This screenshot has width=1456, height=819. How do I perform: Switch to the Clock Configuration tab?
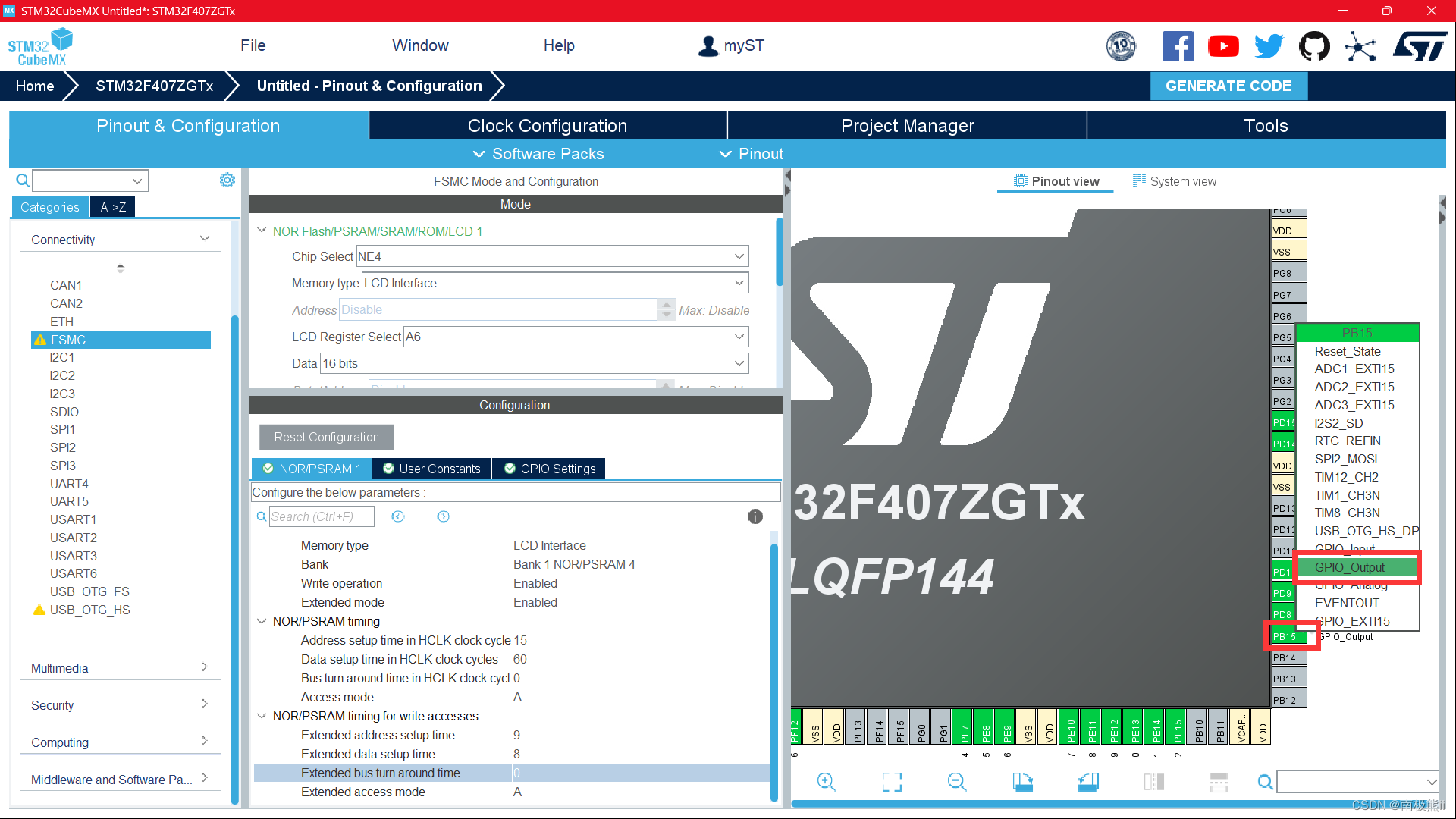(x=548, y=125)
